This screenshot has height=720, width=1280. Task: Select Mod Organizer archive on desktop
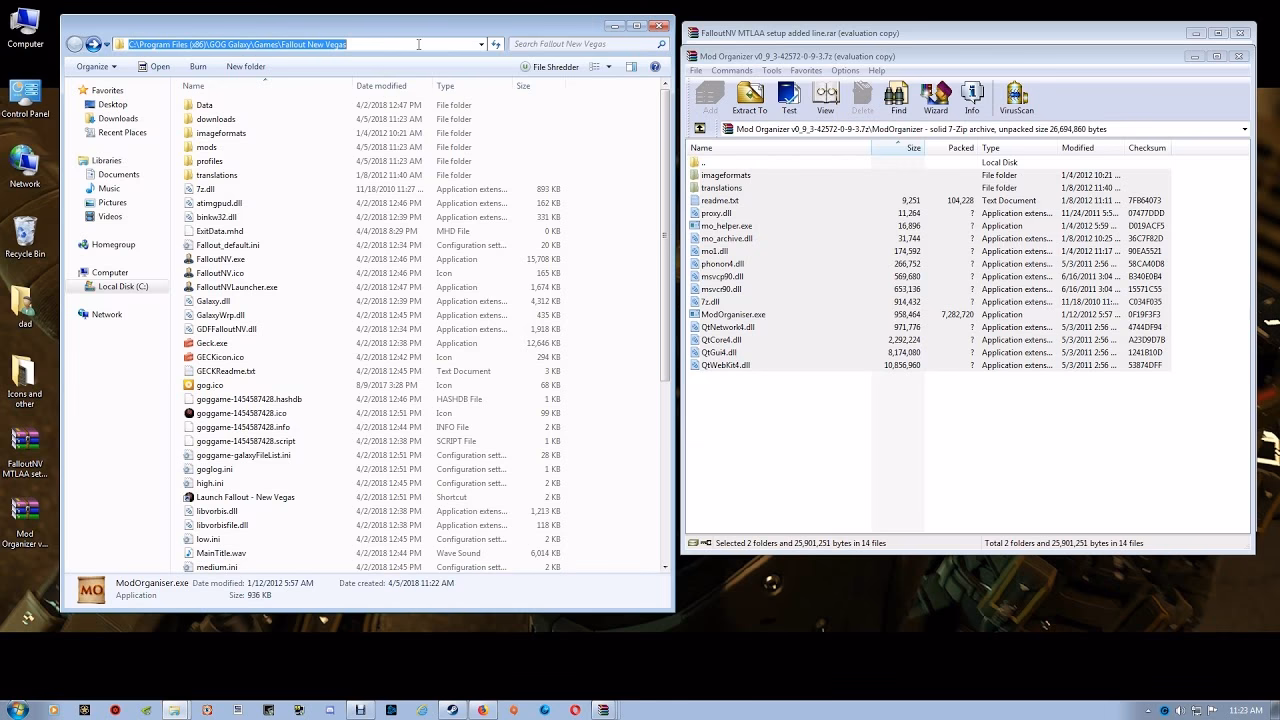coord(25,523)
